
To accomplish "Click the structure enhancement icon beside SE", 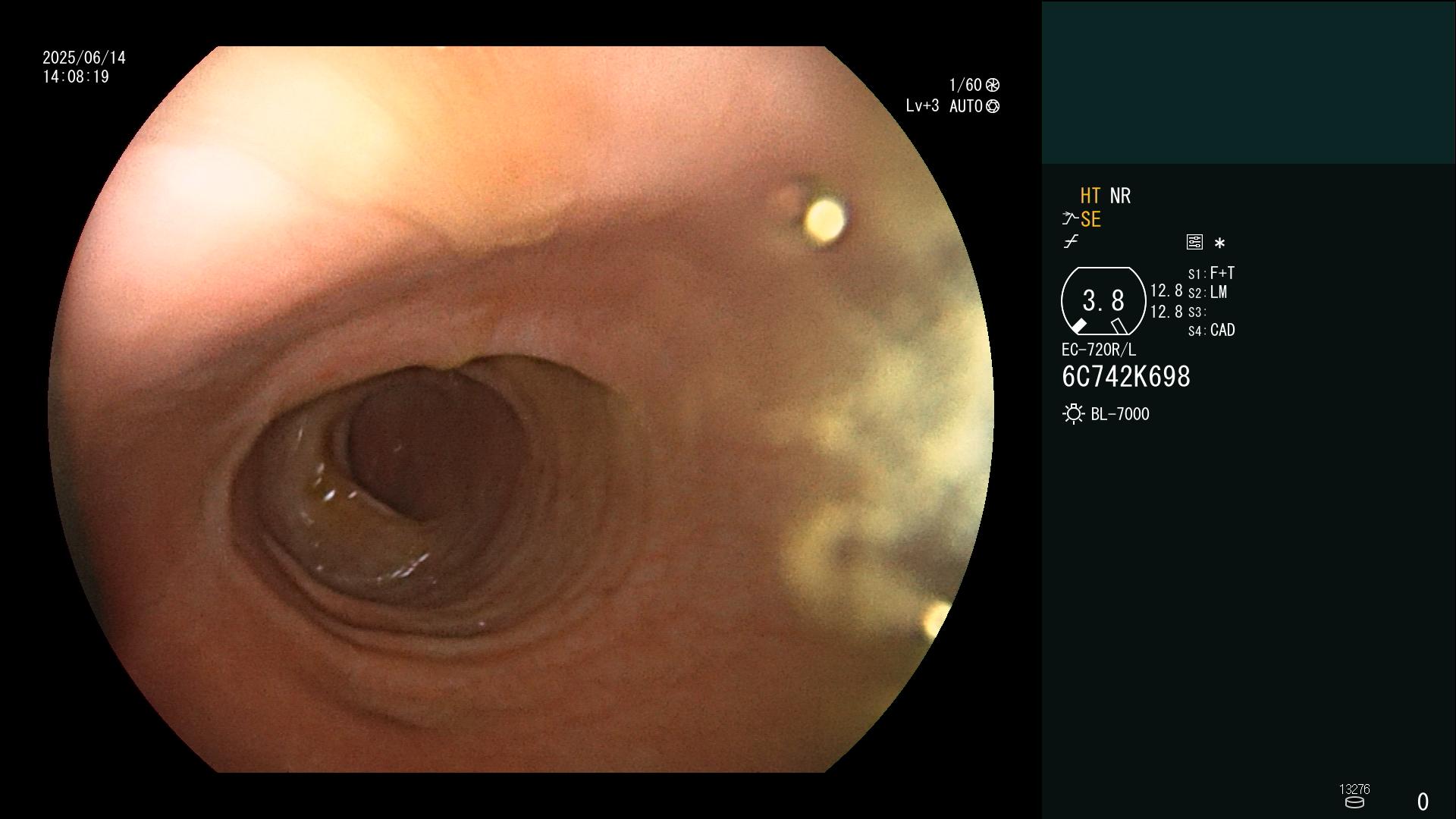I will 1070,219.
